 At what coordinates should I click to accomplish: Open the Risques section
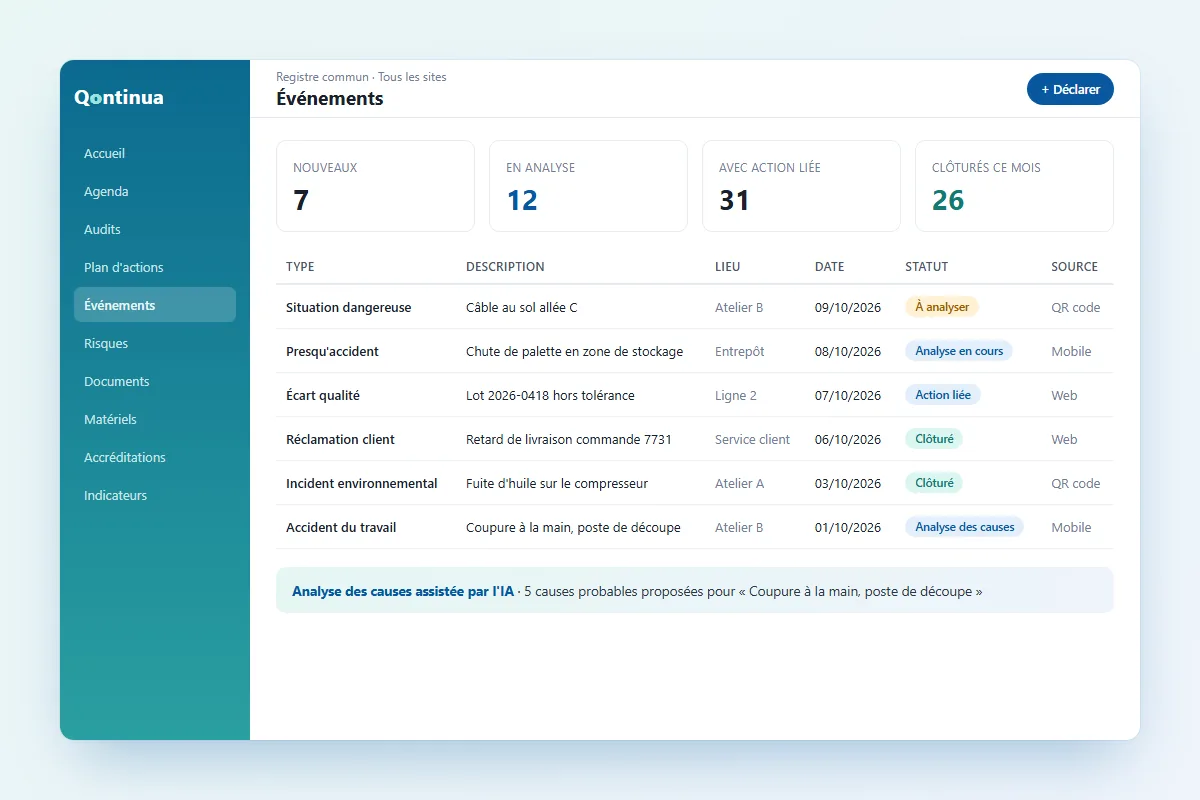(x=155, y=344)
